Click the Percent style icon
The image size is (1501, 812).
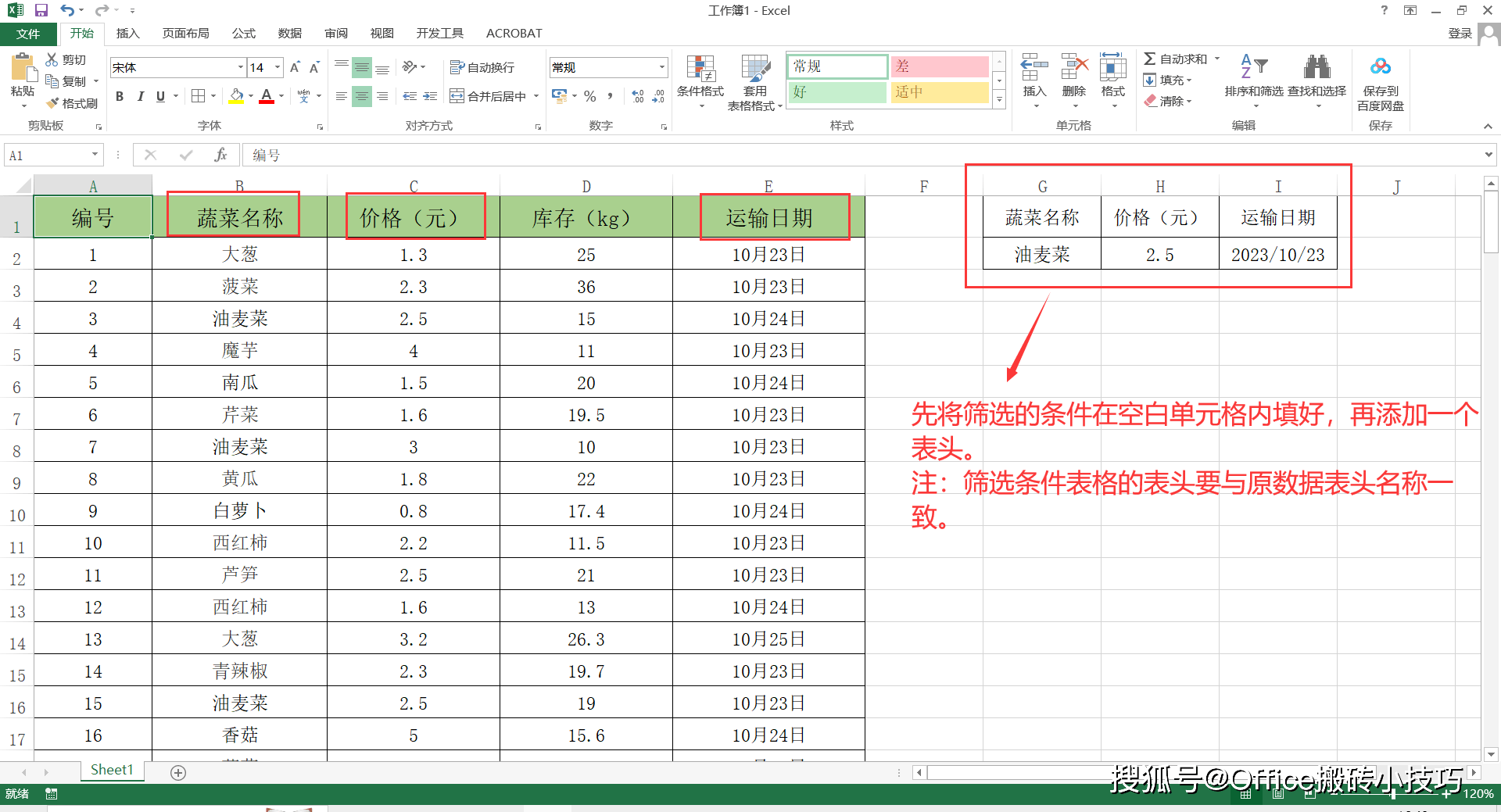click(590, 96)
